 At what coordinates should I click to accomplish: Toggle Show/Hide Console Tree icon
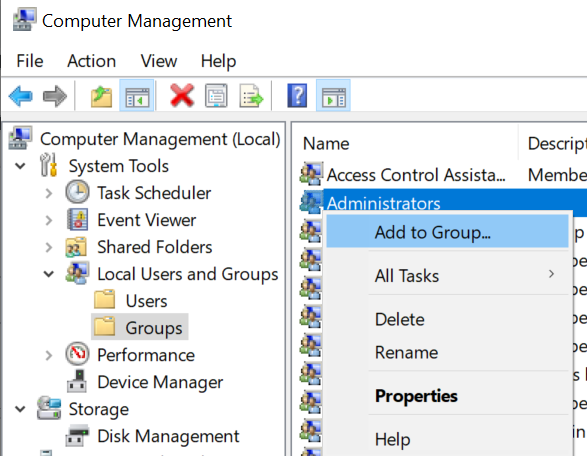[x=137, y=95]
